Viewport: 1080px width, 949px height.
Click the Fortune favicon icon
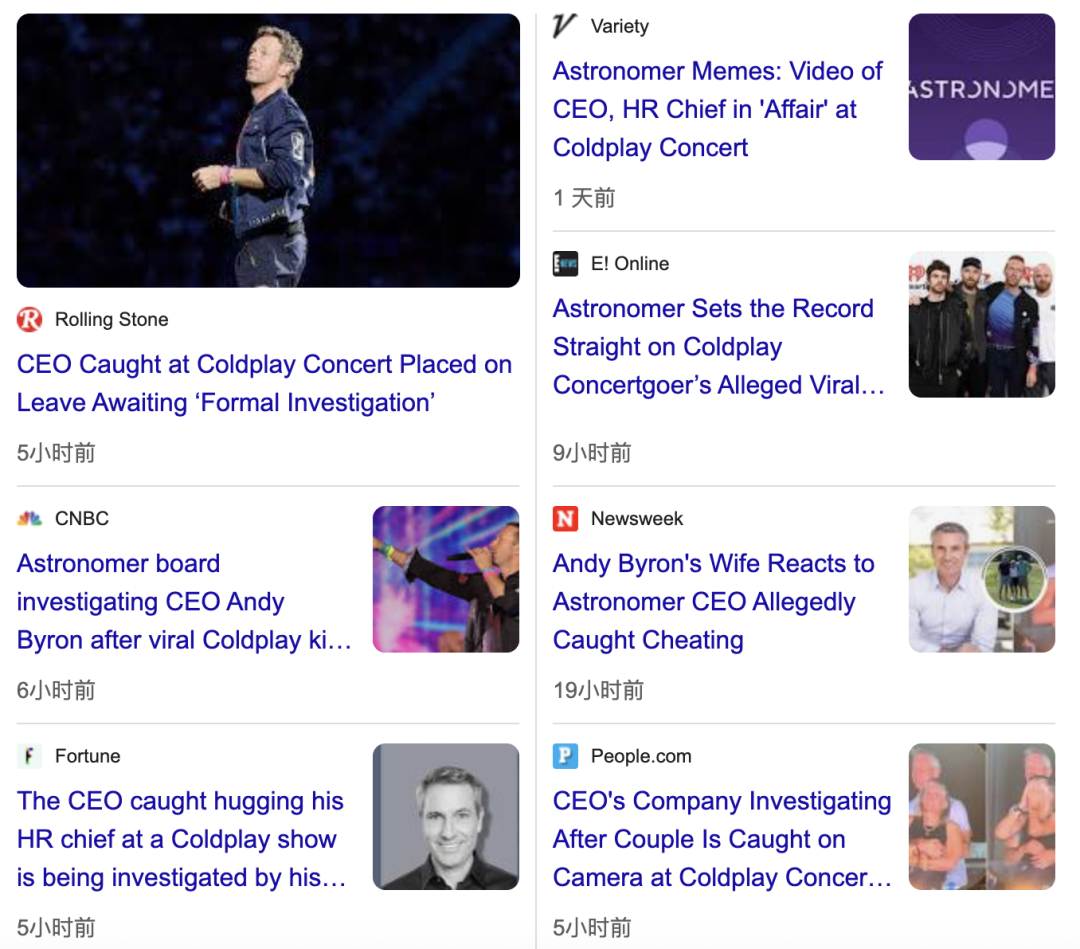(30, 756)
